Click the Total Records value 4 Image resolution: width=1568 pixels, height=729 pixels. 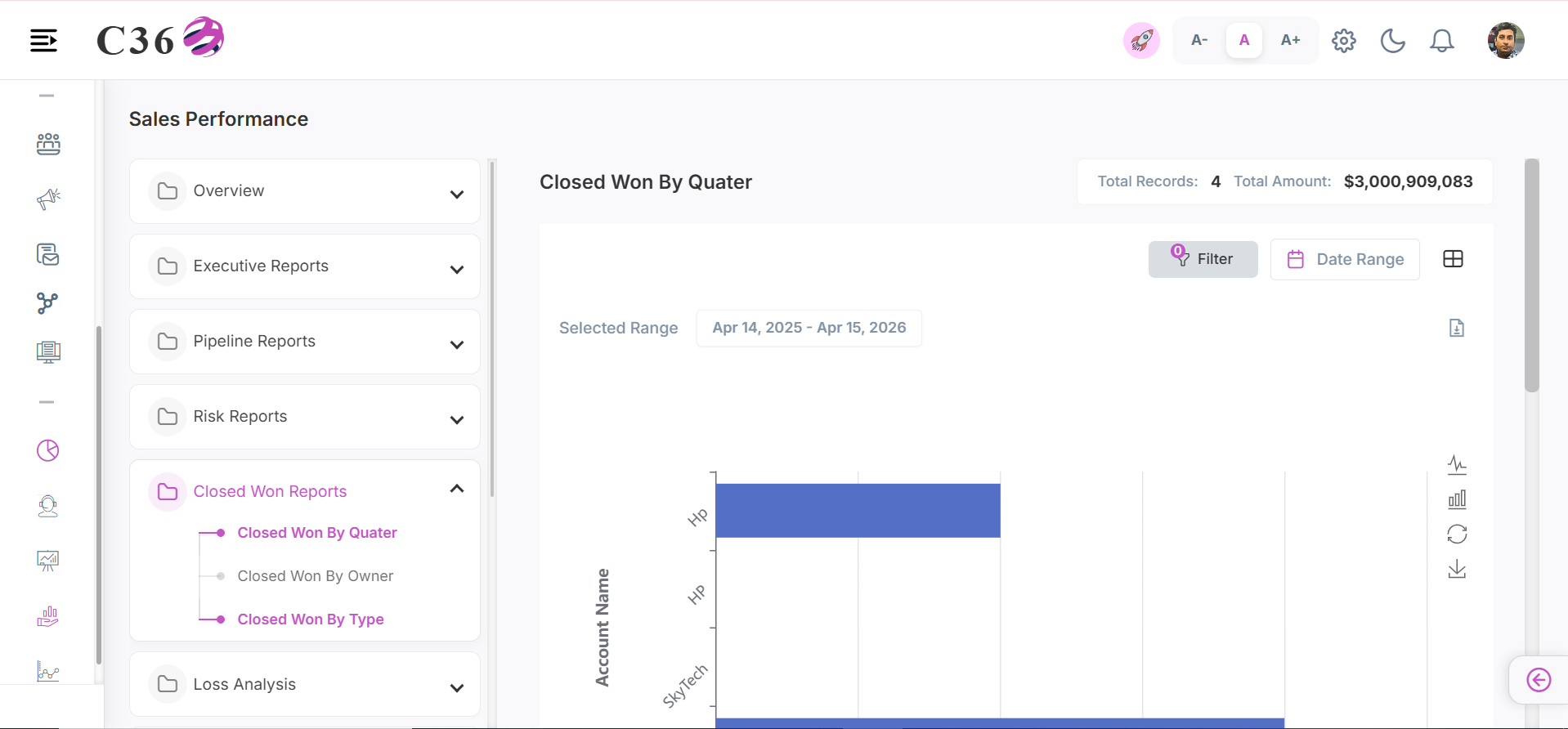point(1216,181)
